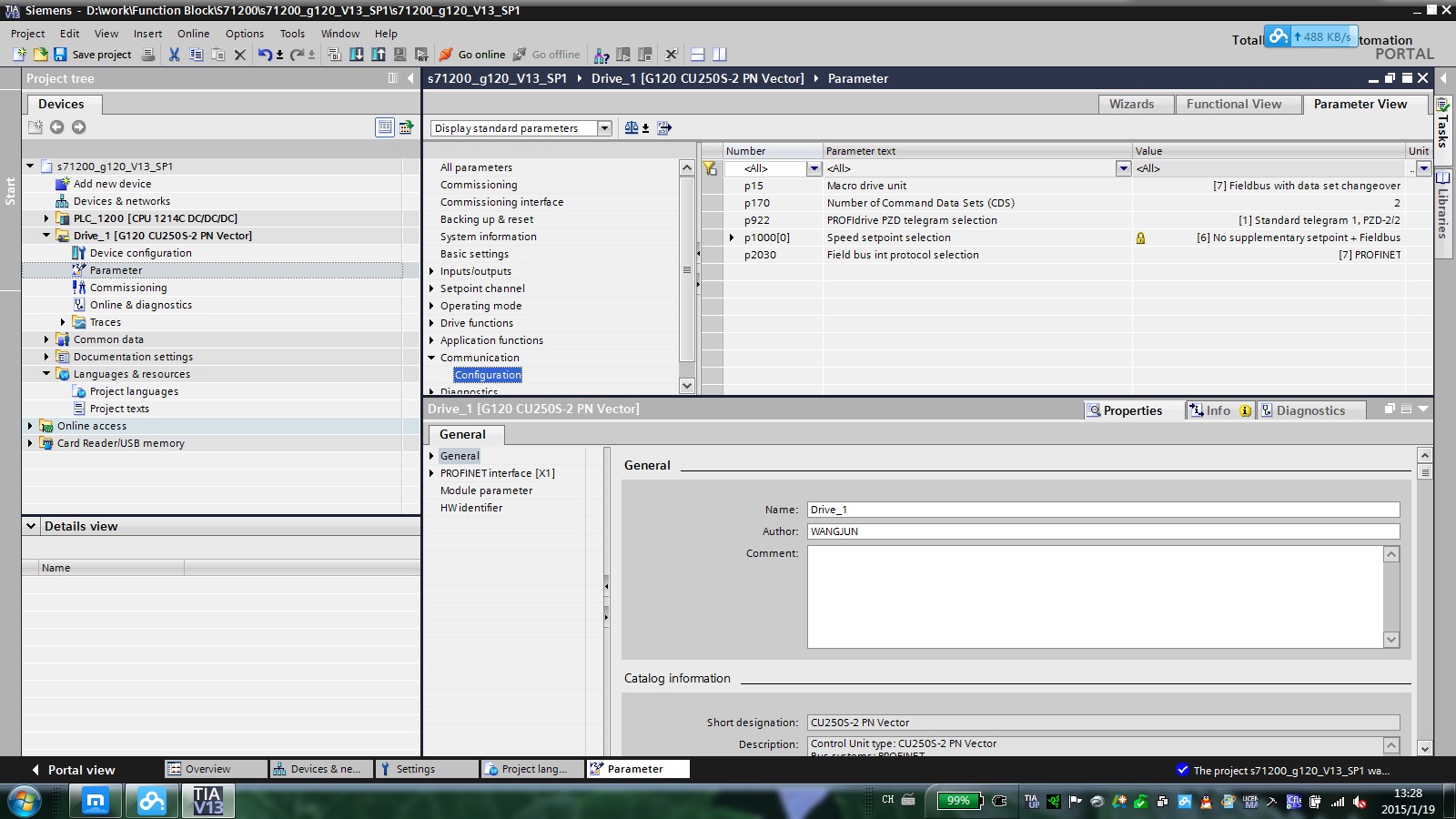Open the Display standard parameters dropdown
Image resolution: width=1456 pixels, height=819 pixels.
pyautogui.click(x=604, y=128)
